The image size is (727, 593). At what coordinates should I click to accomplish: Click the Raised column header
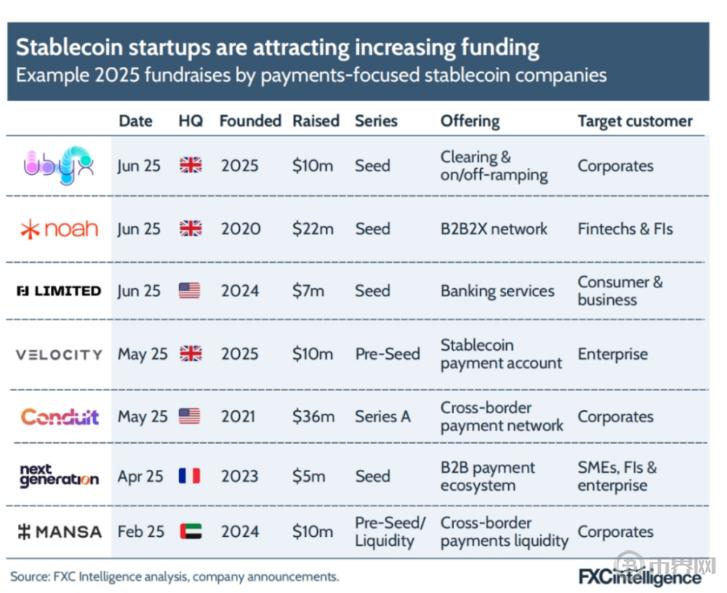(x=315, y=121)
